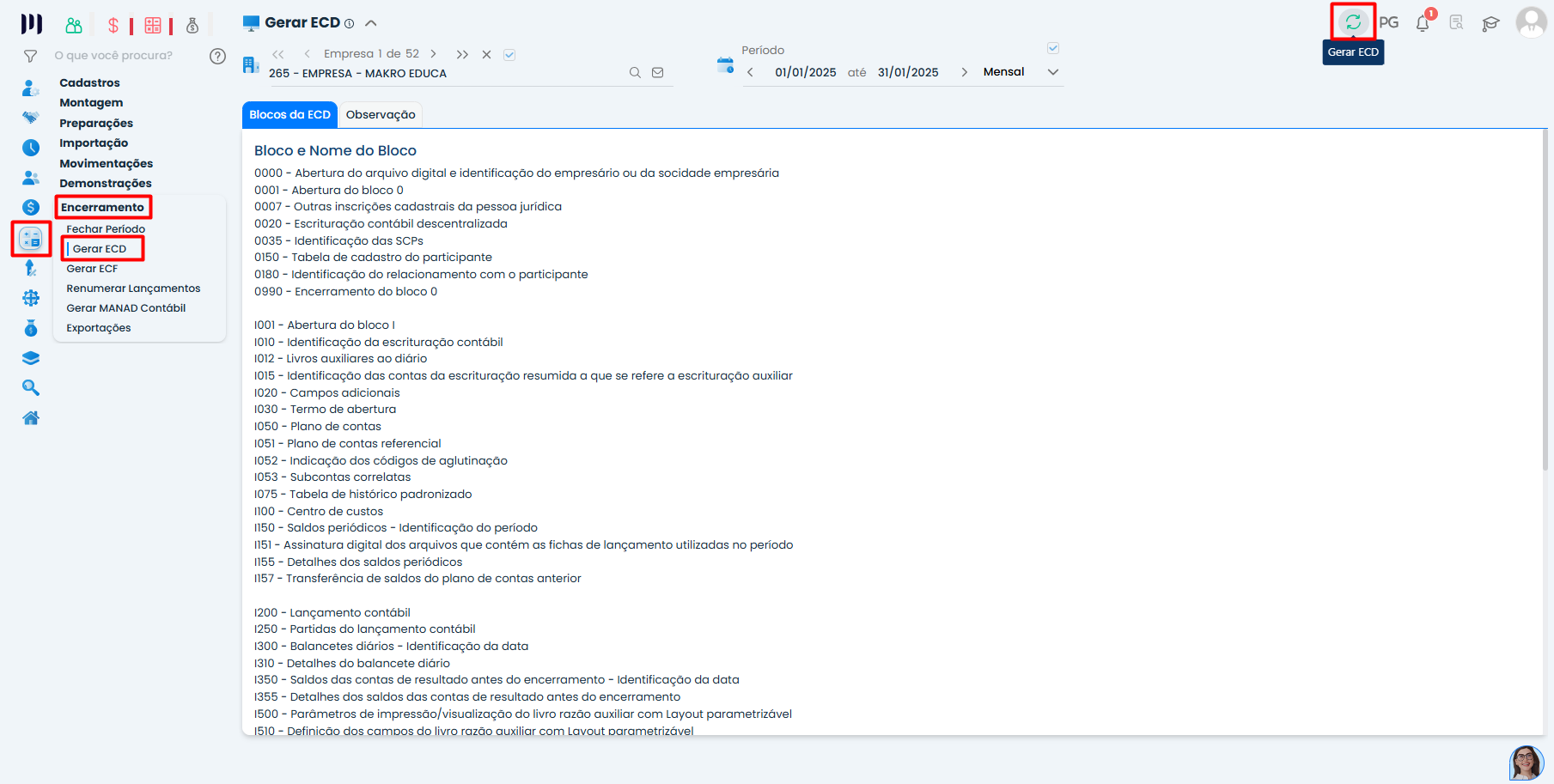
Task: Click the envelope icon in company field
Action: 658,73
